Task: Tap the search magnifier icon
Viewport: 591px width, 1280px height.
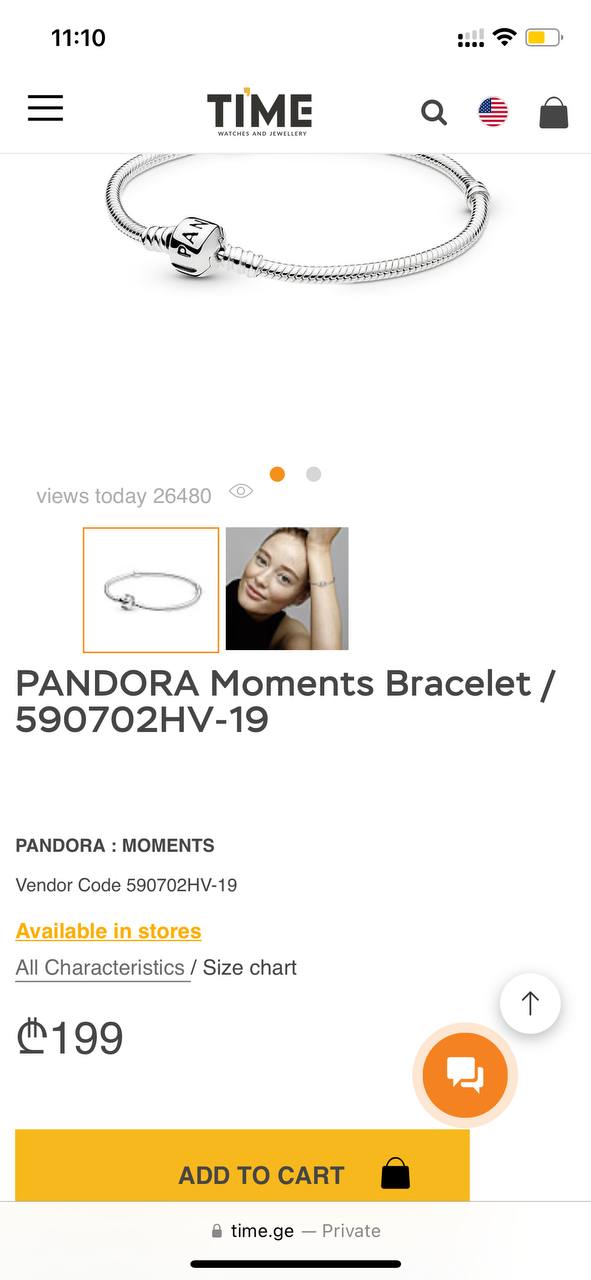Action: 434,112
